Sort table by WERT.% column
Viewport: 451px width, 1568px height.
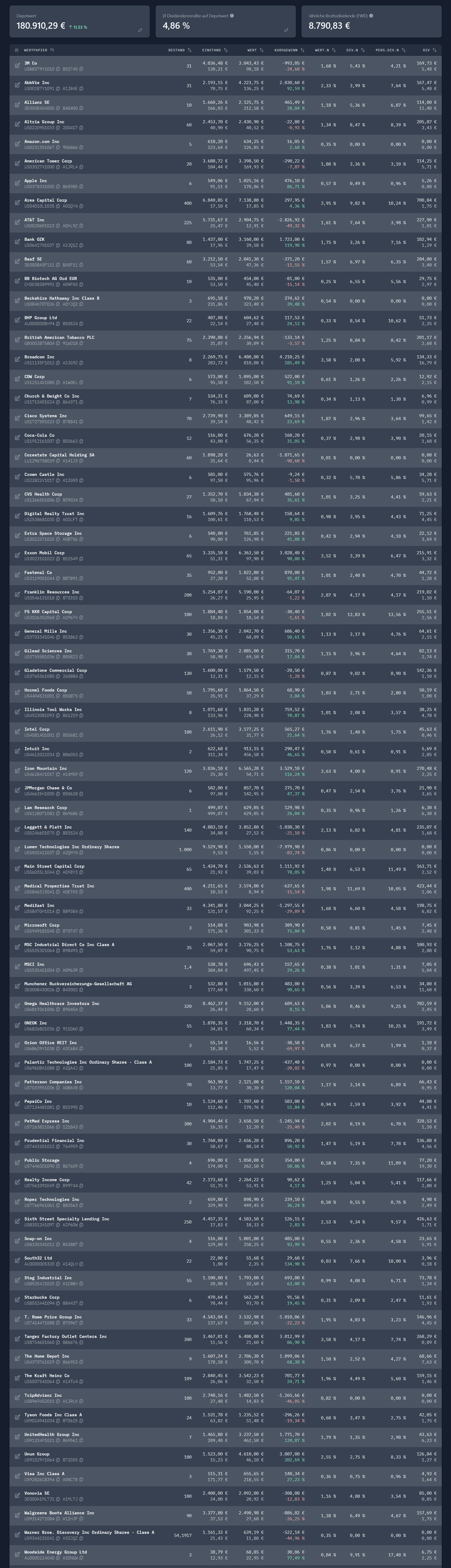[x=334, y=50]
